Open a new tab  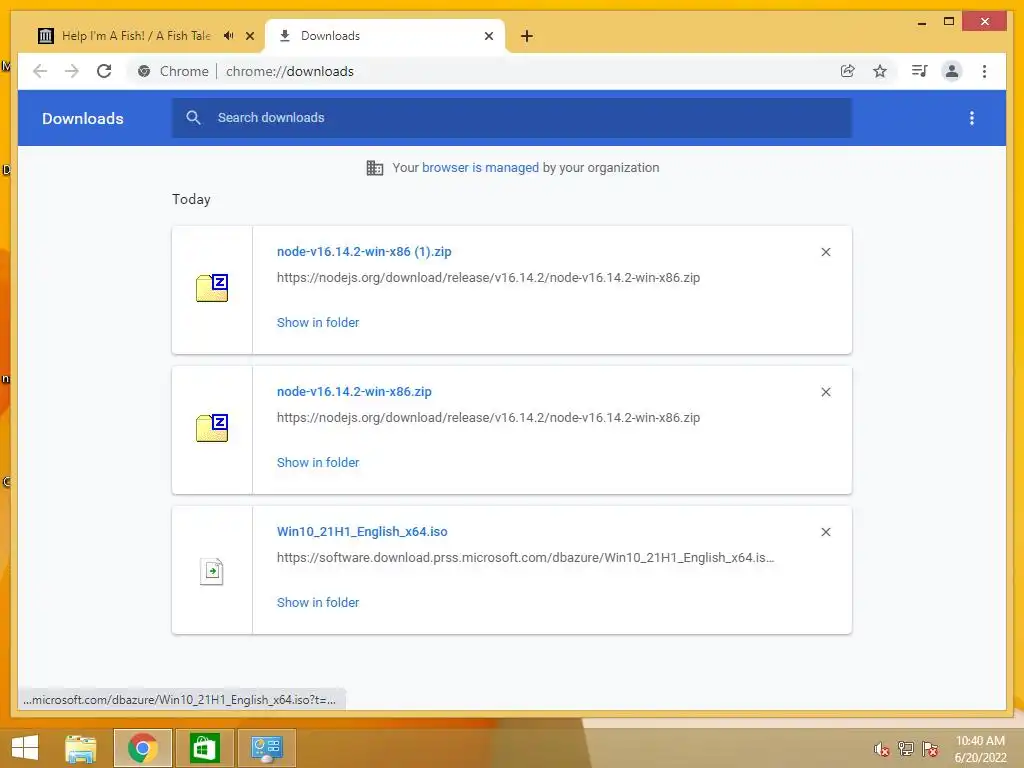tap(526, 36)
